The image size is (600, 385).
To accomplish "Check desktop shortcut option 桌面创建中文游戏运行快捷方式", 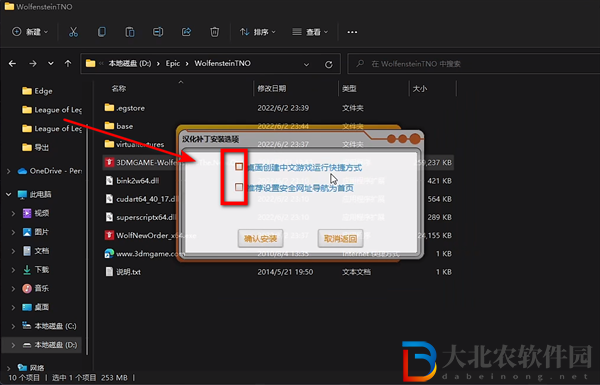I will pyautogui.click(x=239, y=167).
